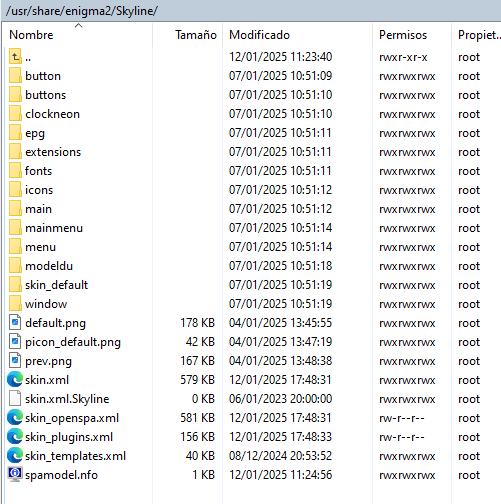501x504 pixels.
Task: Select the clockneon folder icon
Action: (x=15, y=114)
